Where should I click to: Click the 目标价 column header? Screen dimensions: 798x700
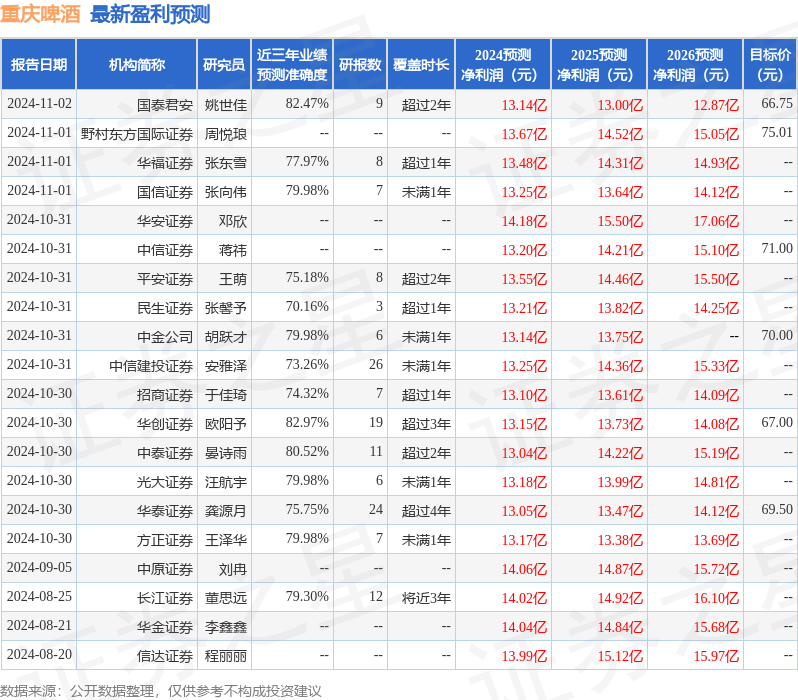click(x=771, y=65)
